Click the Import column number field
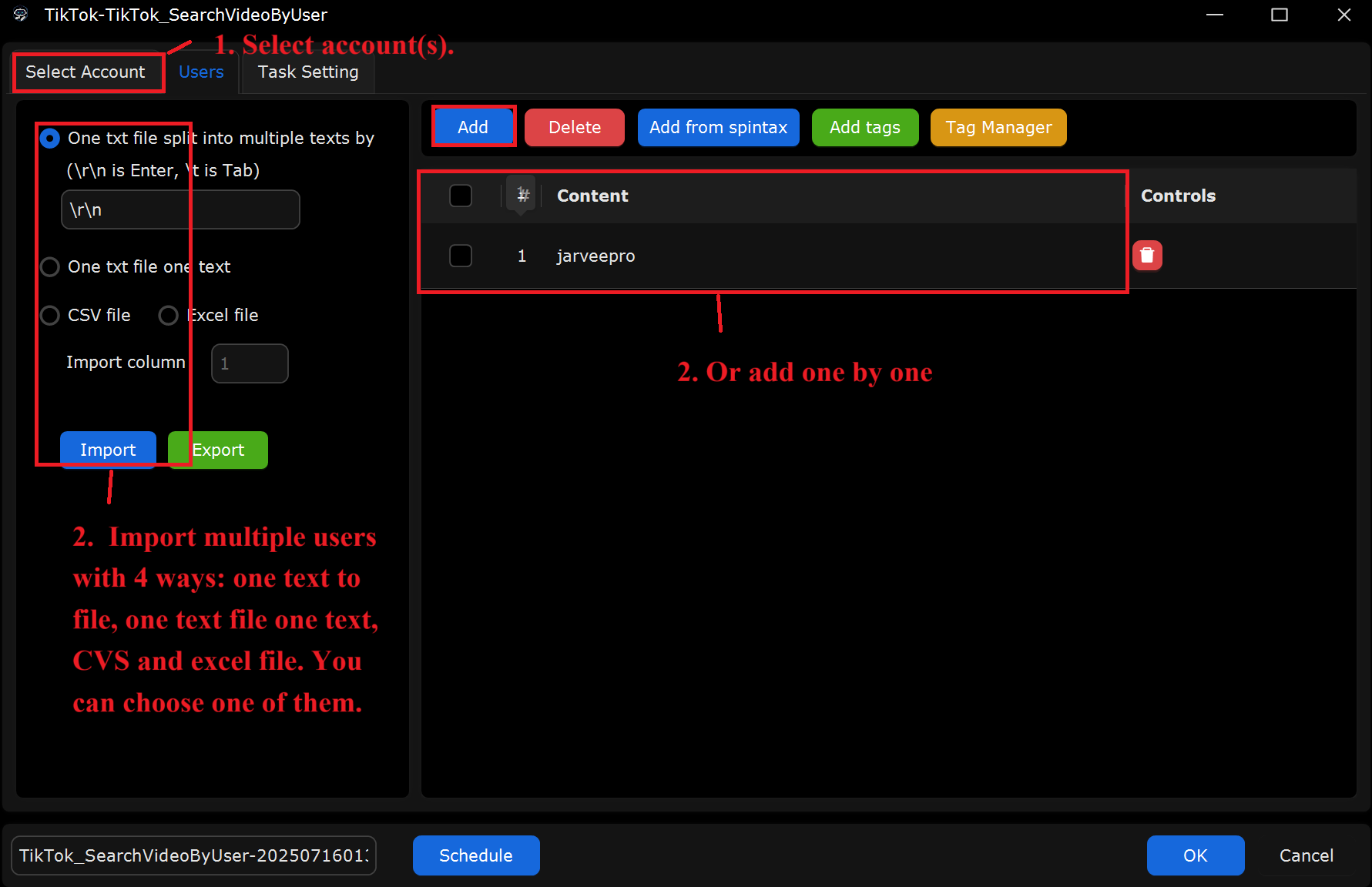This screenshot has height=887, width=1372. [250, 363]
